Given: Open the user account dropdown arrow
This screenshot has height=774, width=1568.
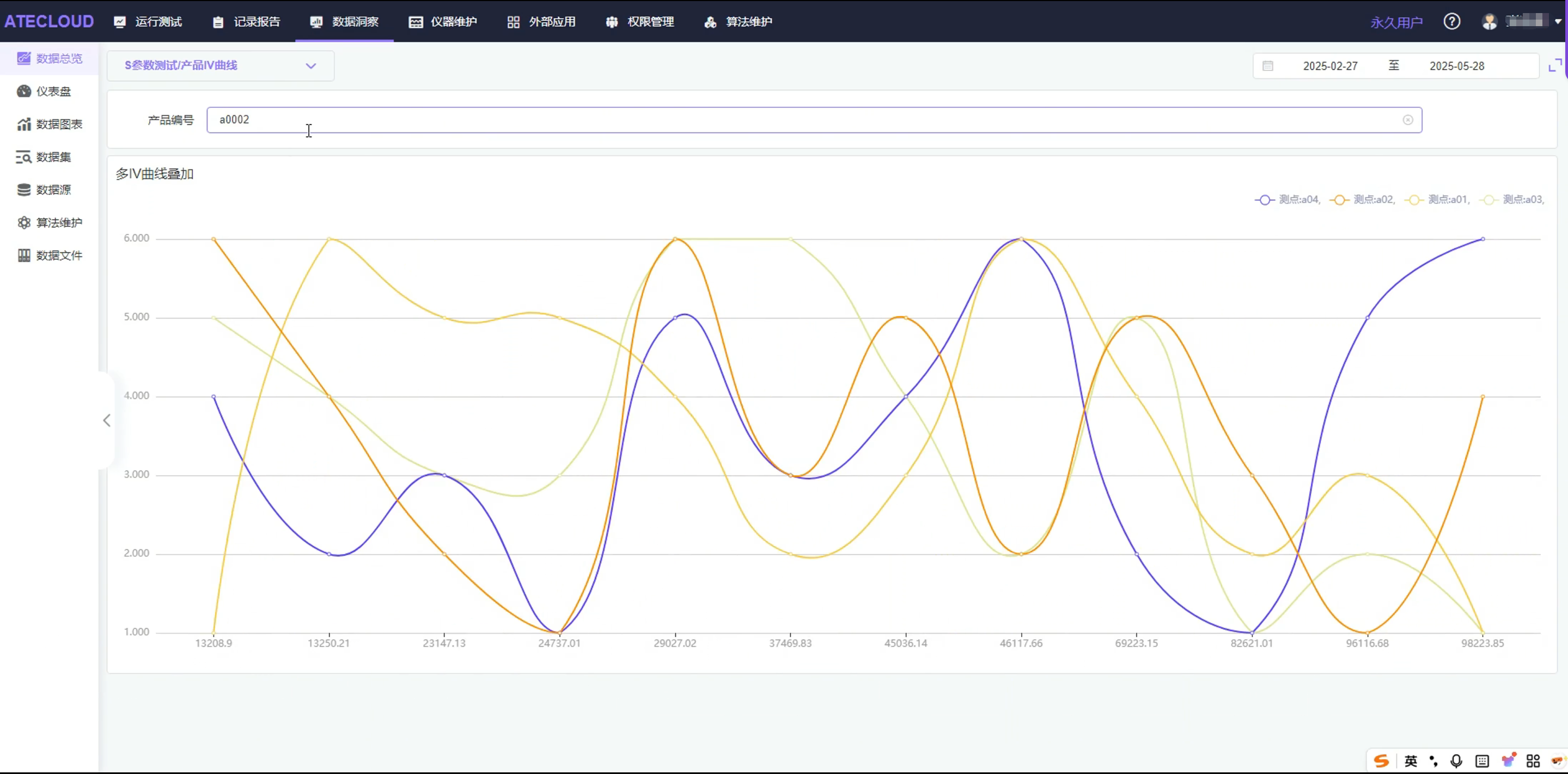Looking at the screenshot, I should click(1558, 22).
